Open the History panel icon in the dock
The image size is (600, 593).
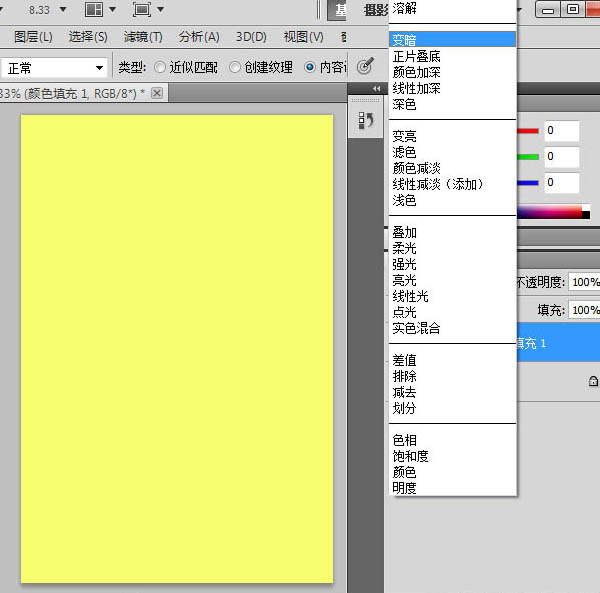point(365,121)
